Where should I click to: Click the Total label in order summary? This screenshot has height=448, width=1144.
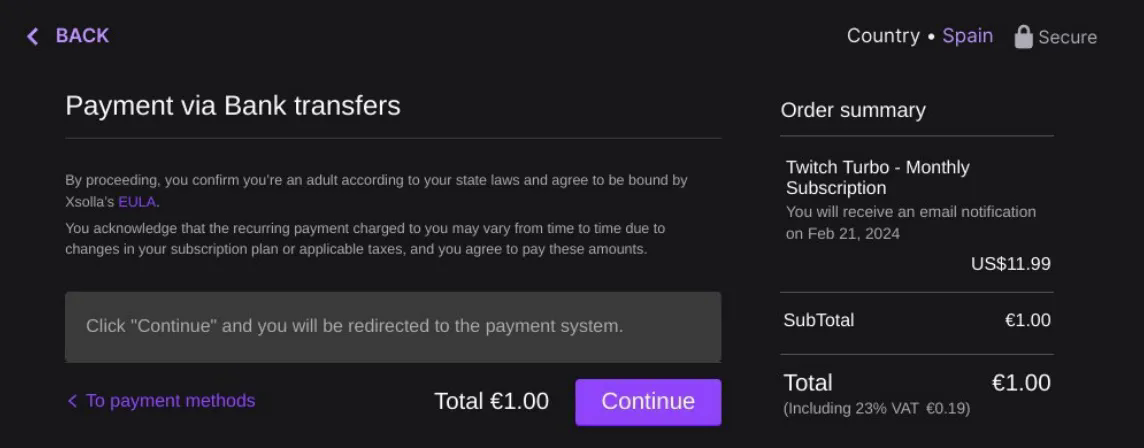coord(808,383)
